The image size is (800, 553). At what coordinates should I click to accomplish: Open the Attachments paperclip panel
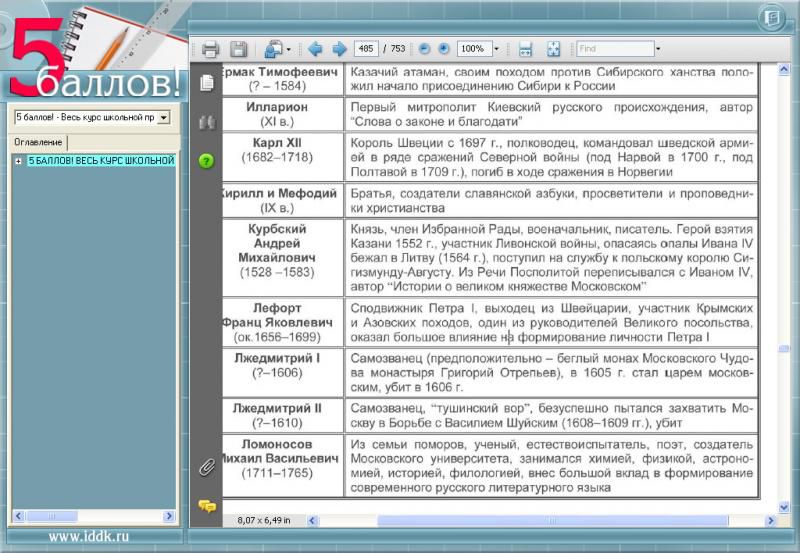[x=207, y=466]
